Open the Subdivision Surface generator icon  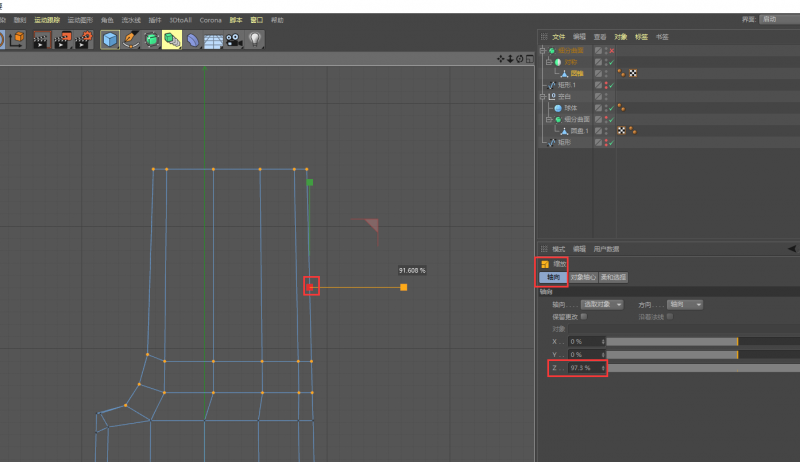pos(152,39)
